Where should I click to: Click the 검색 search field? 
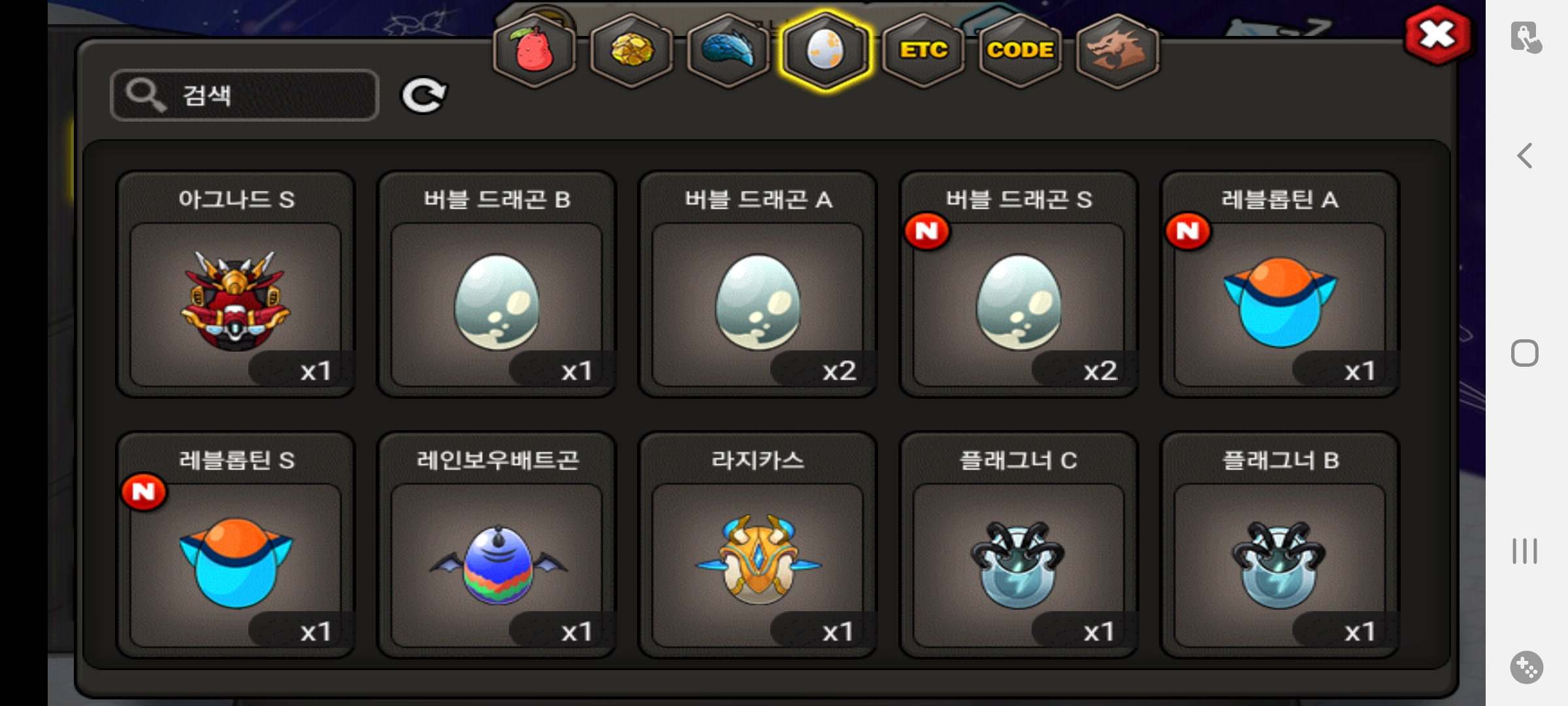[x=244, y=95]
